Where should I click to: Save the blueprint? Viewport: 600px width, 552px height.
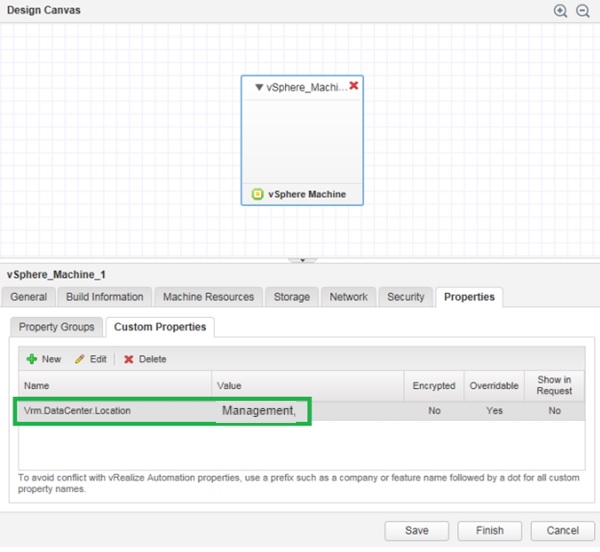pos(417,531)
